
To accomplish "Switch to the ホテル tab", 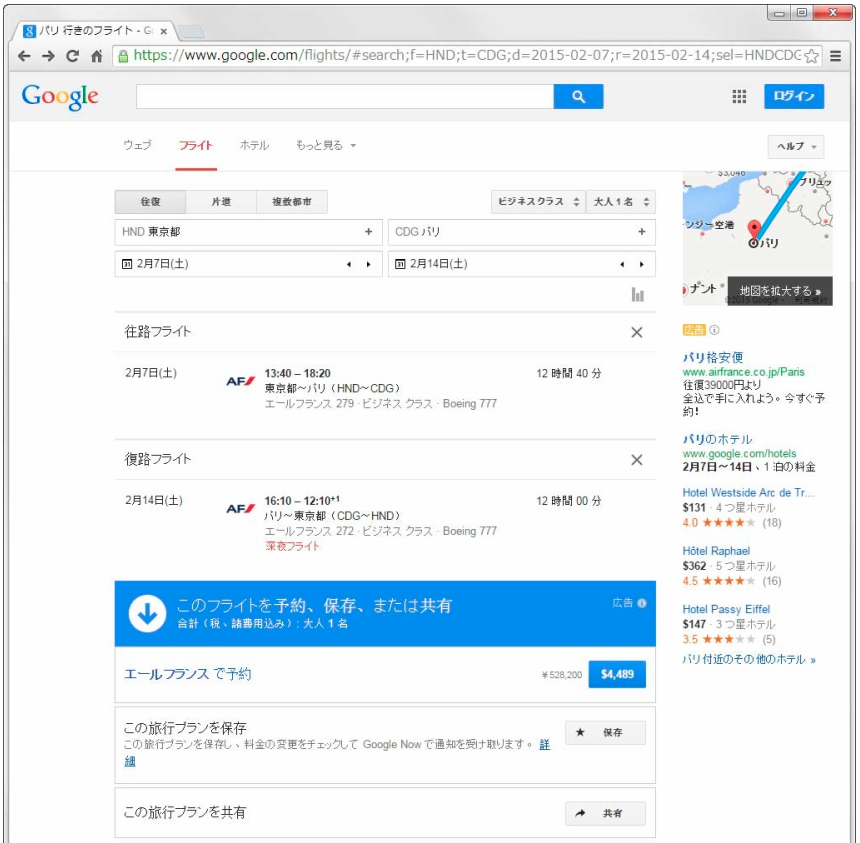I will [254, 146].
